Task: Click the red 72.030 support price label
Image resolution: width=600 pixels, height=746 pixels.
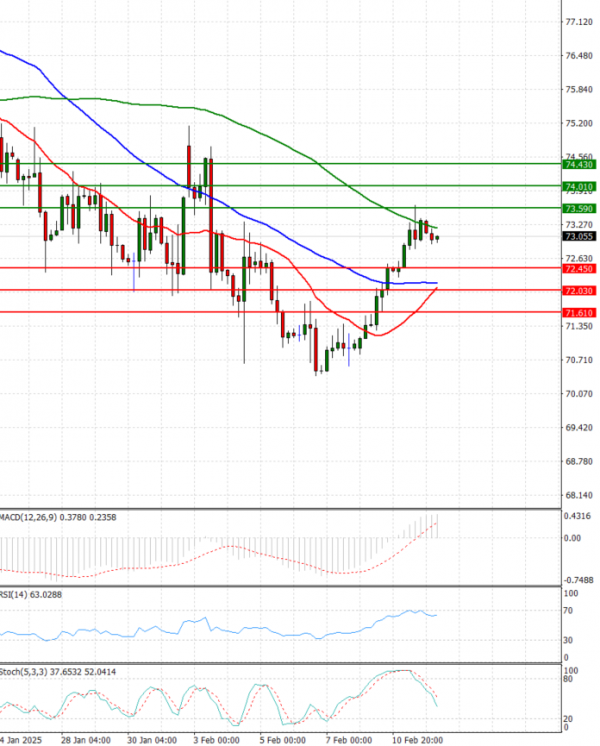Action: coord(579,291)
